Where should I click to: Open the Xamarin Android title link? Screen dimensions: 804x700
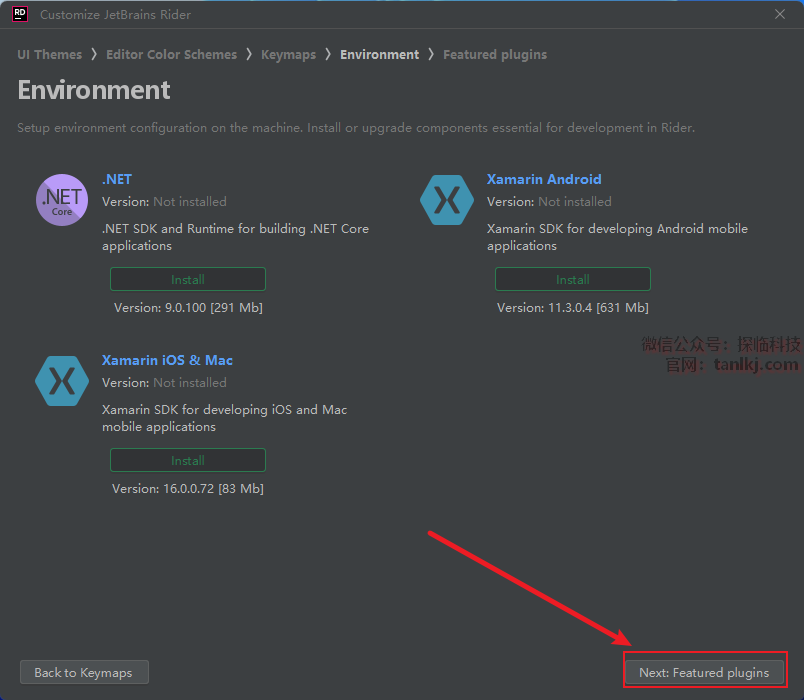tap(544, 179)
